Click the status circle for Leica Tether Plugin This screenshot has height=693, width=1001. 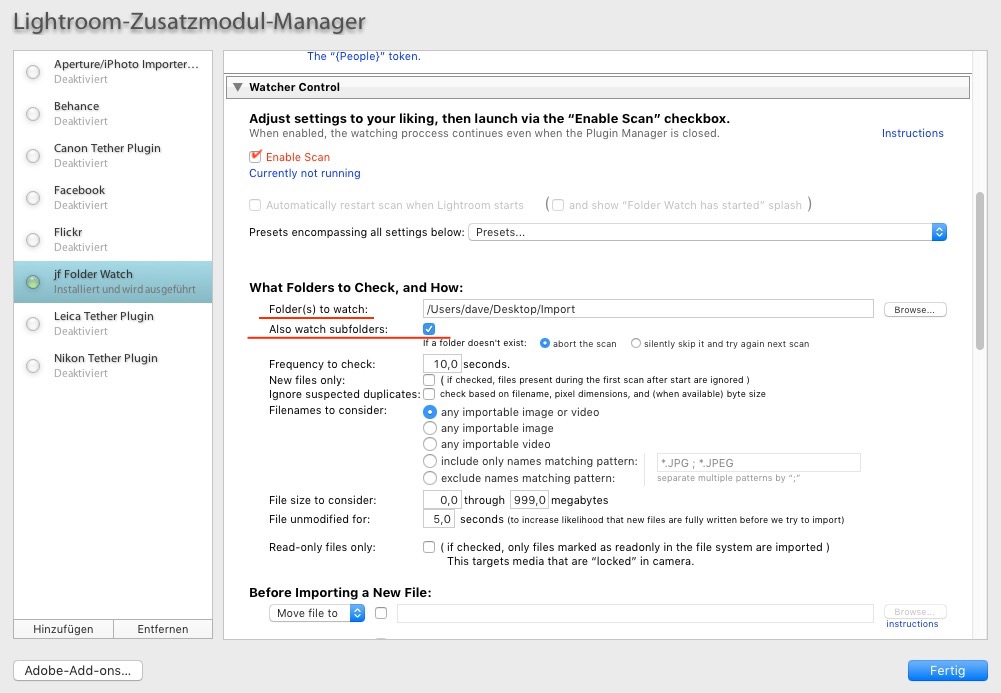tap(33, 324)
